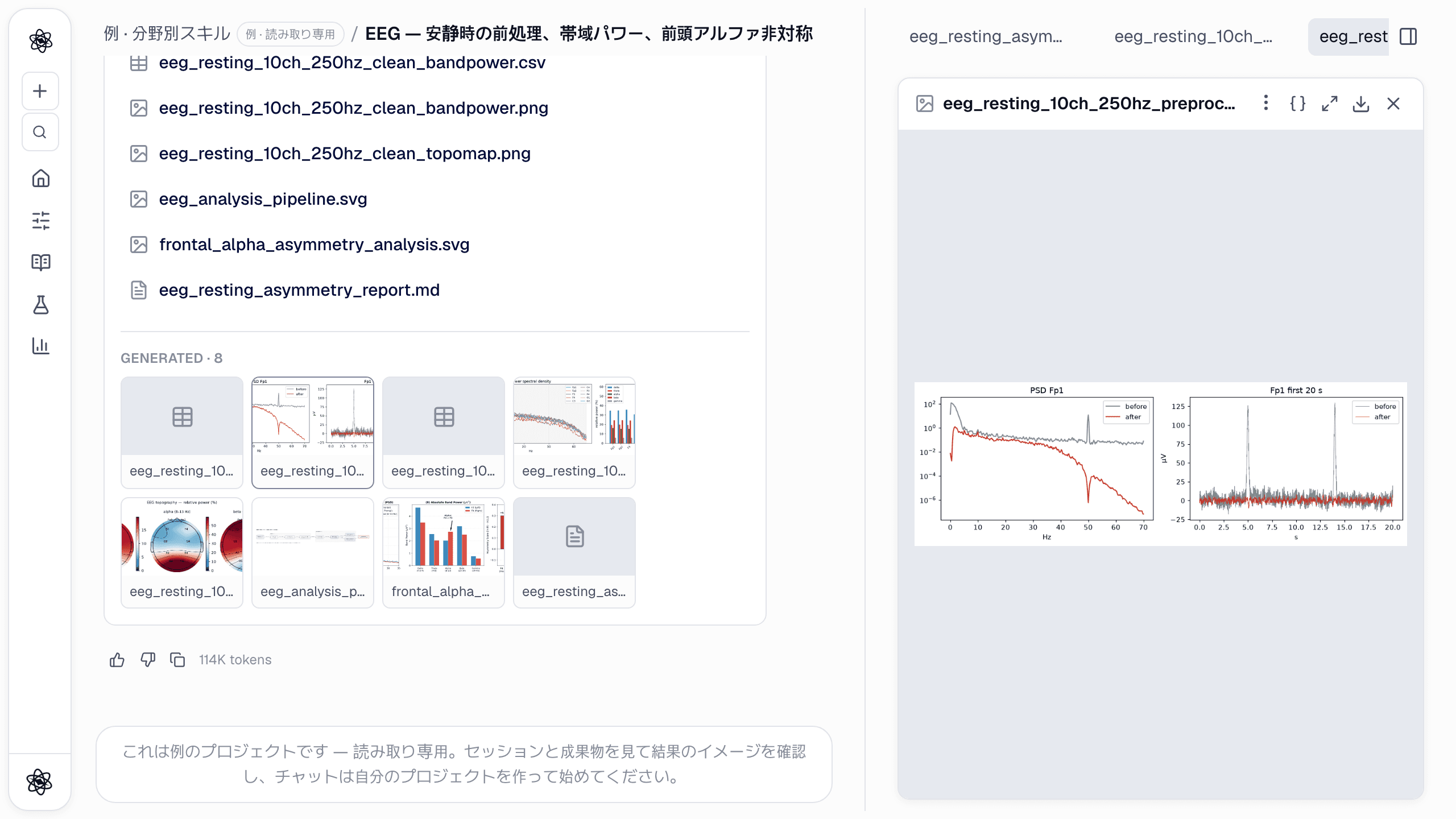The image size is (1456, 819).
Task: Click the 例 · 読み取り専用 badge
Action: click(x=291, y=34)
